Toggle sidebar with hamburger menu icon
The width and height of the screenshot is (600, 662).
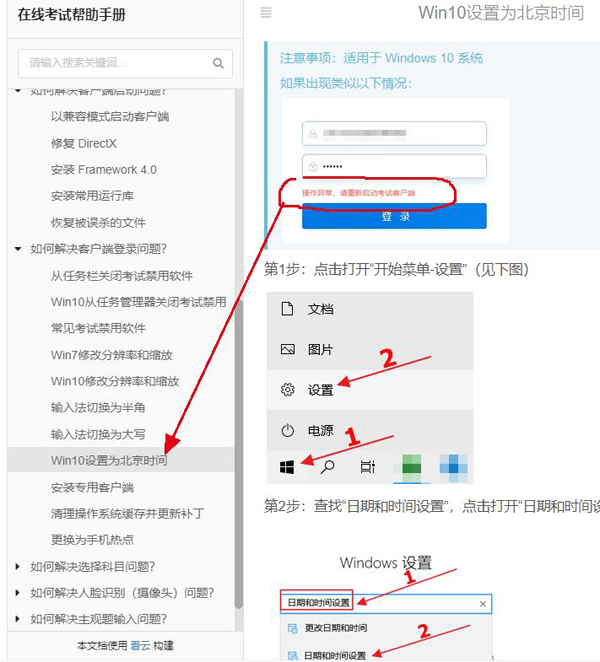pos(266,13)
